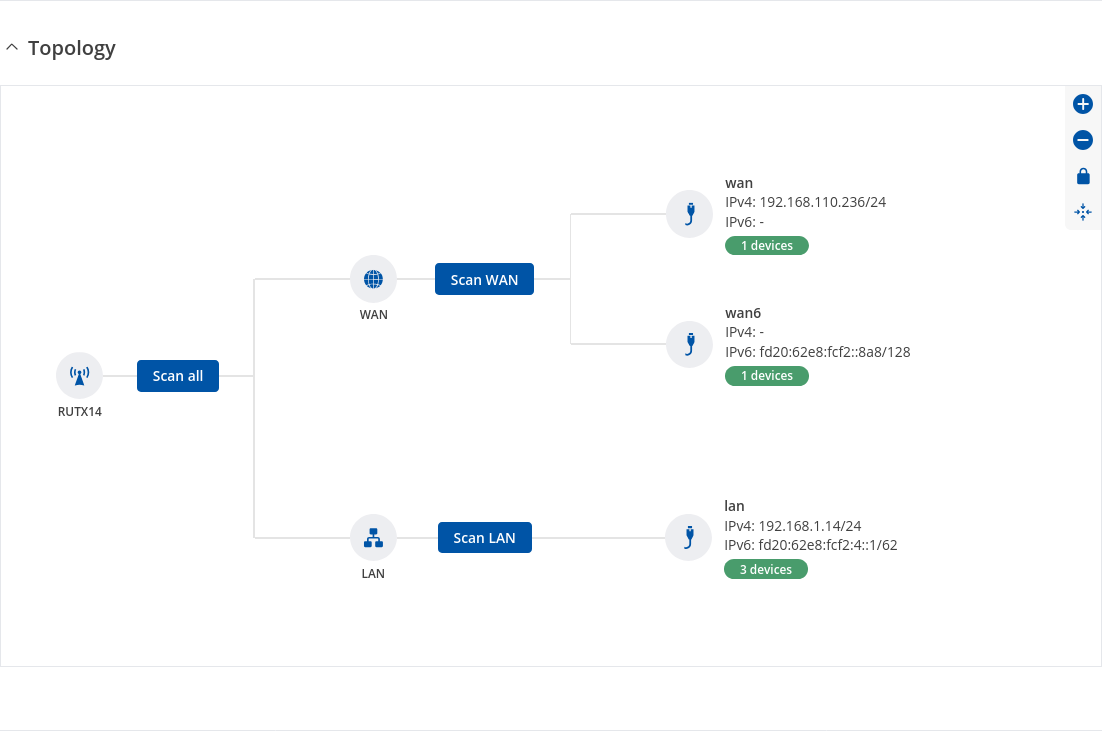The width and height of the screenshot is (1102, 731).
Task: Click the WAN globe icon
Action: click(x=373, y=279)
